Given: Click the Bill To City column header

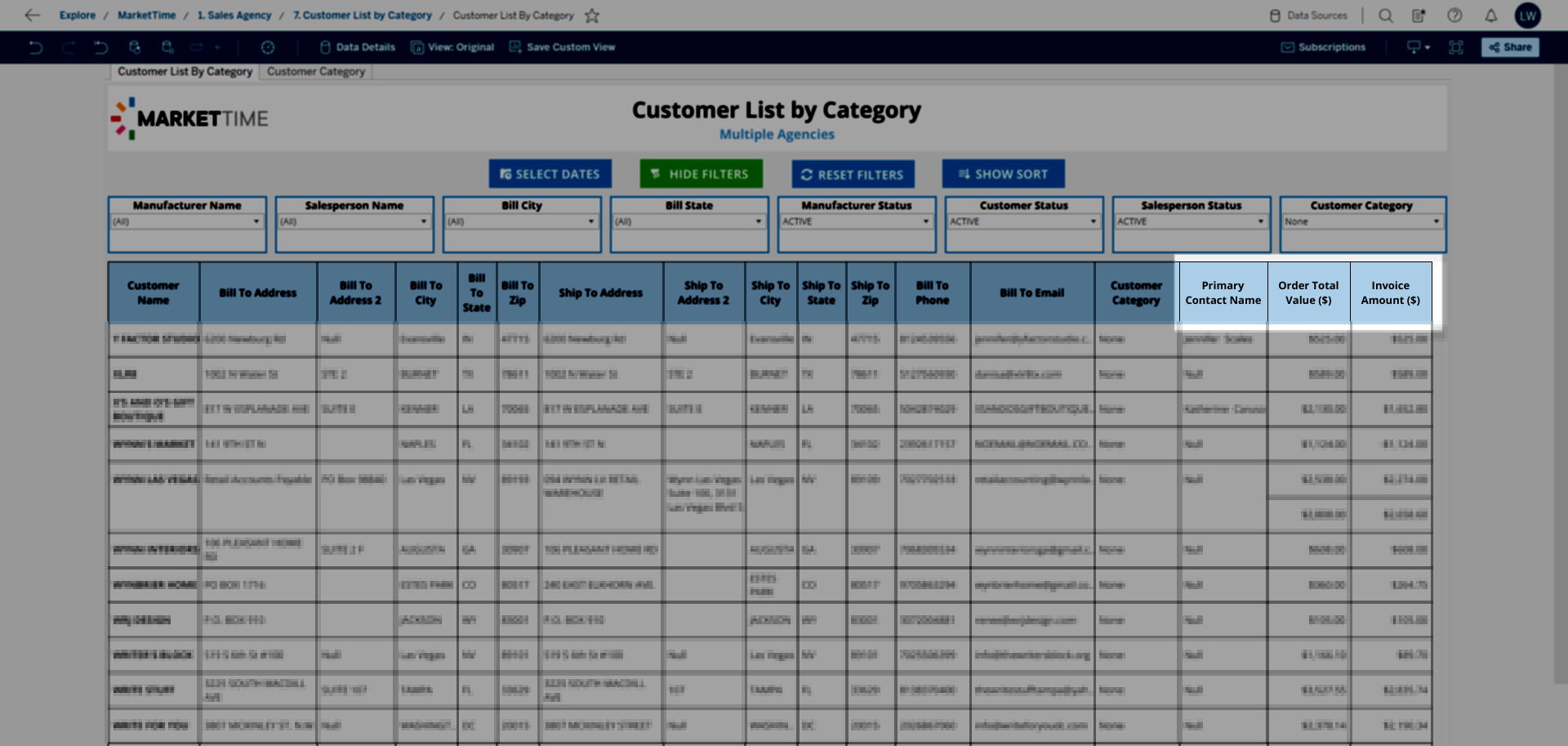Looking at the screenshot, I should pyautogui.click(x=426, y=293).
